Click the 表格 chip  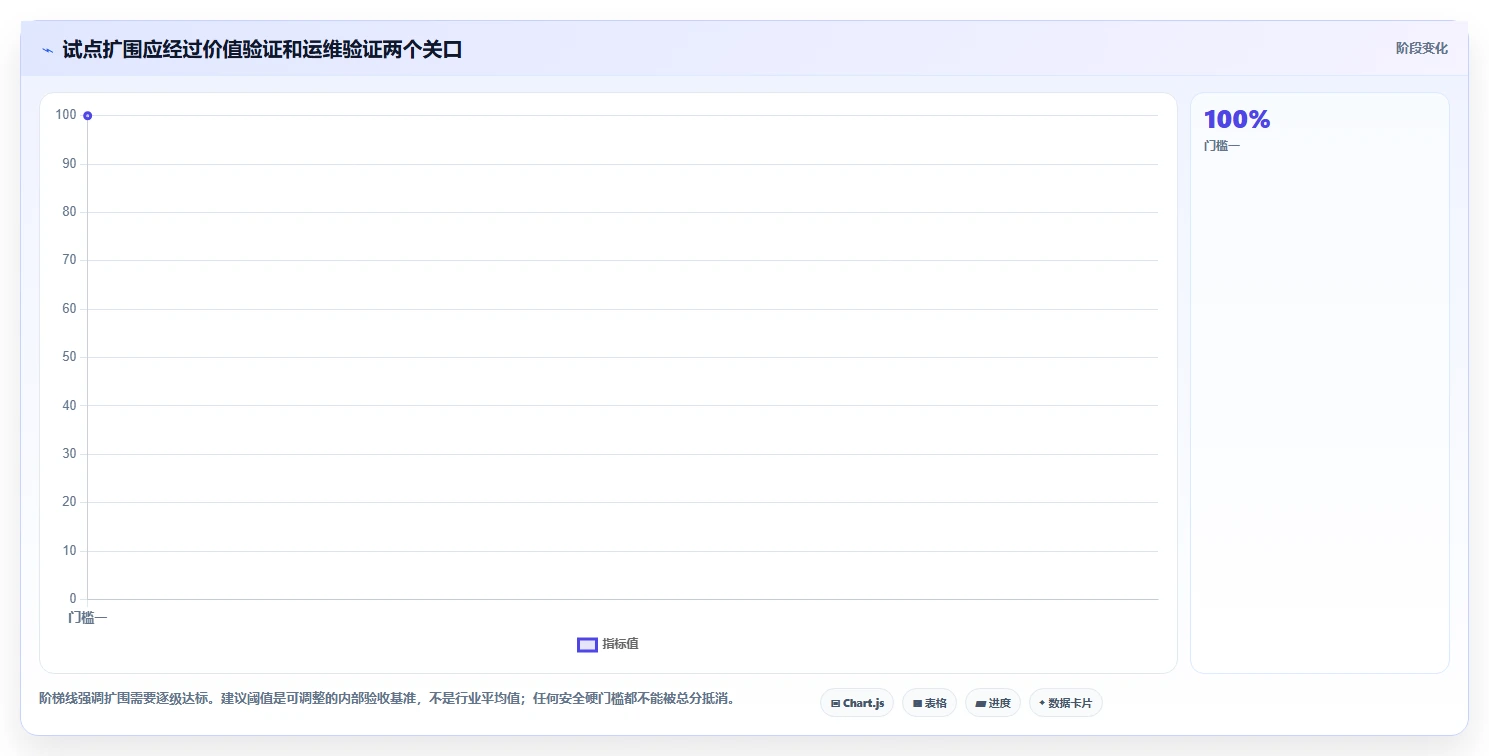(x=929, y=703)
